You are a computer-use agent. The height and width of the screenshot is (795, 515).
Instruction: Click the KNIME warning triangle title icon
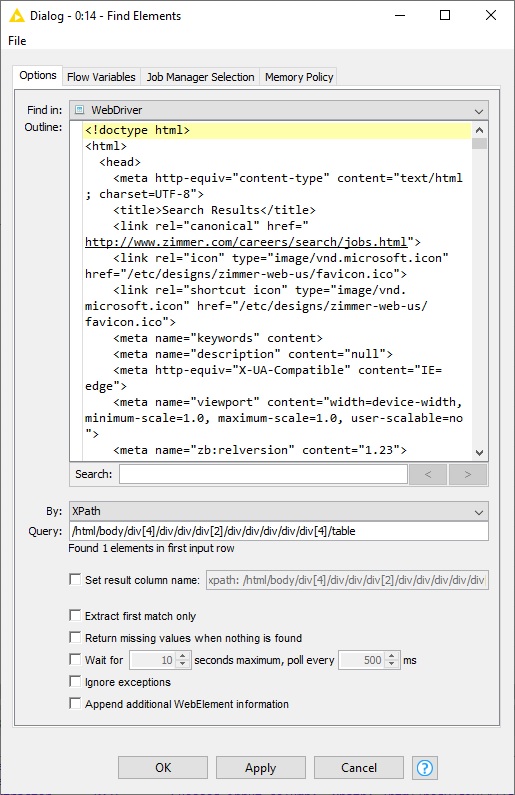click(x=17, y=15)
